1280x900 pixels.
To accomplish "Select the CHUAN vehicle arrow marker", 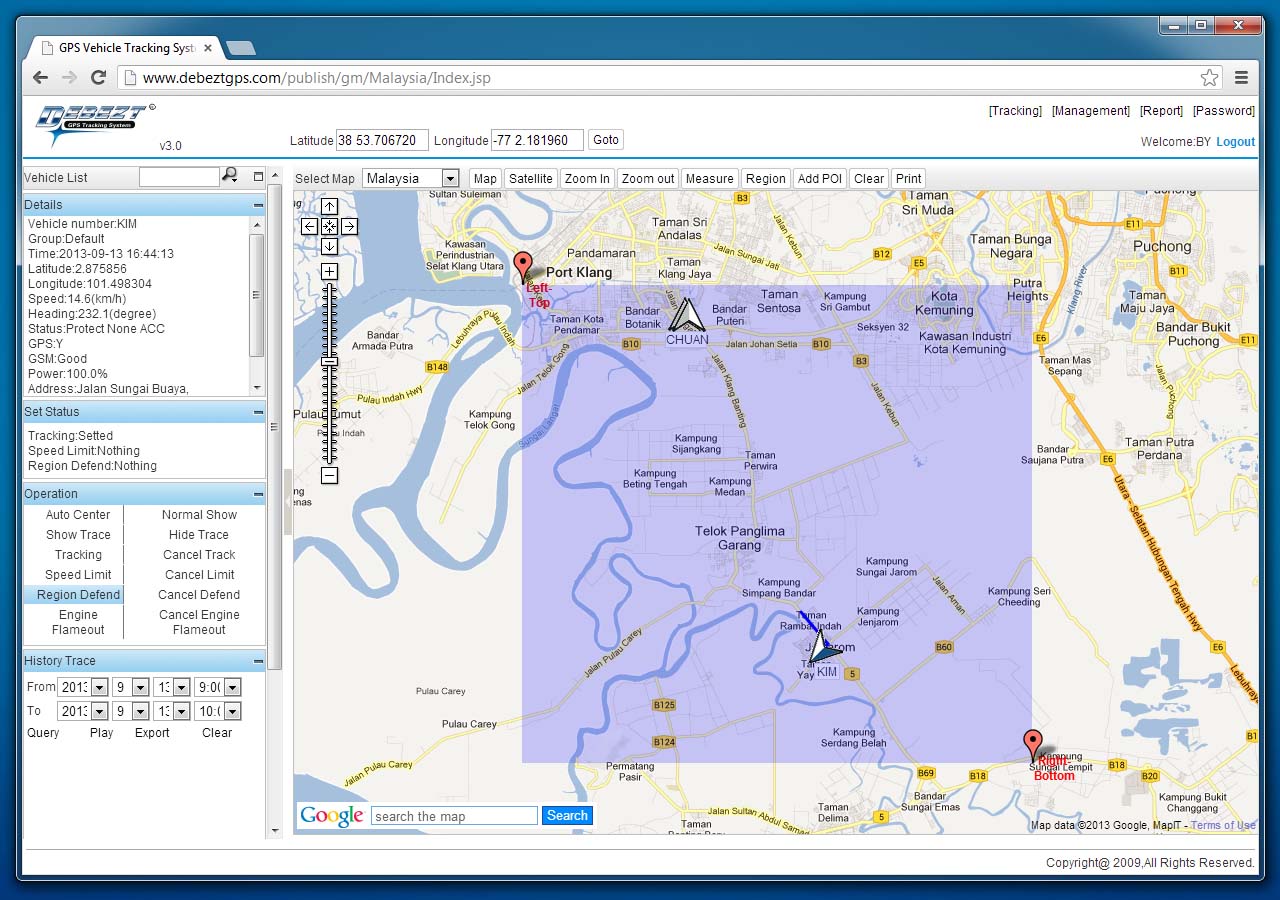I will (687, 315).
